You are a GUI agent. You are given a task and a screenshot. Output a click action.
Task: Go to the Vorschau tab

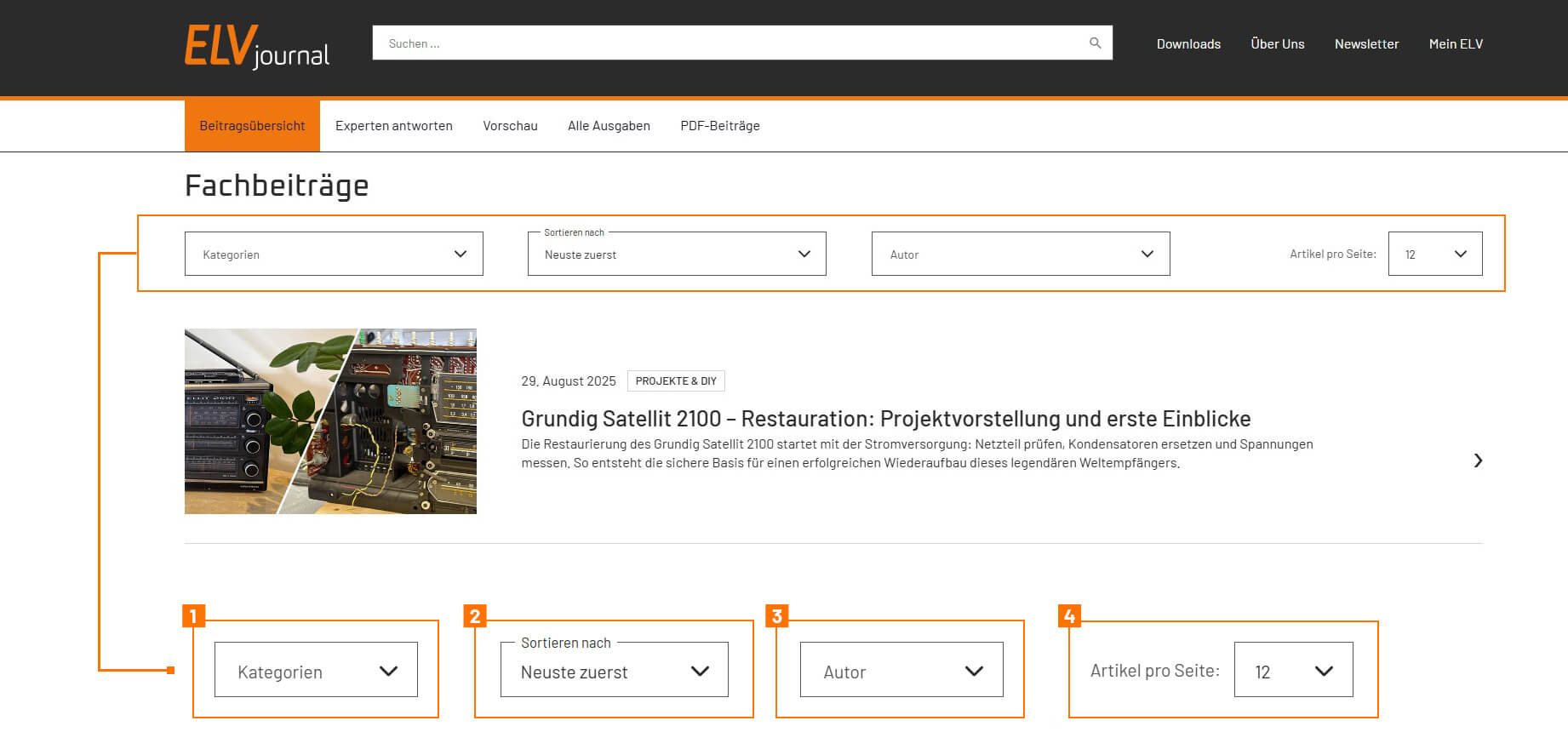510,126
